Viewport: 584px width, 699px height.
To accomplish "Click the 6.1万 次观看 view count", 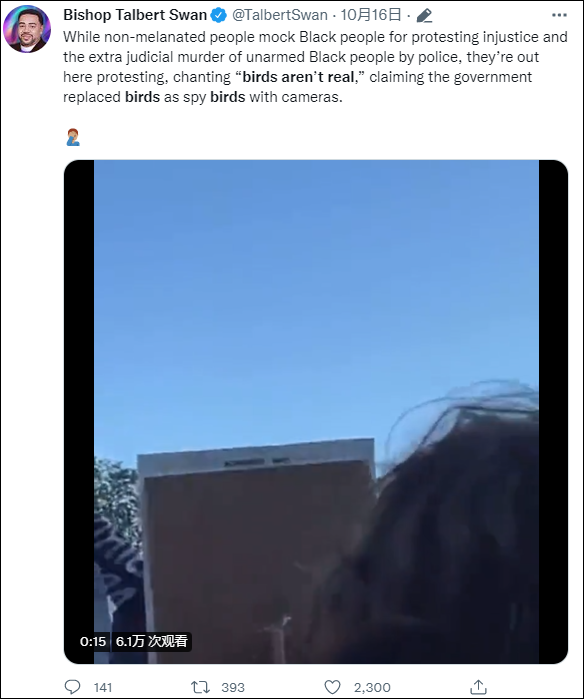I will pos(152,641).
